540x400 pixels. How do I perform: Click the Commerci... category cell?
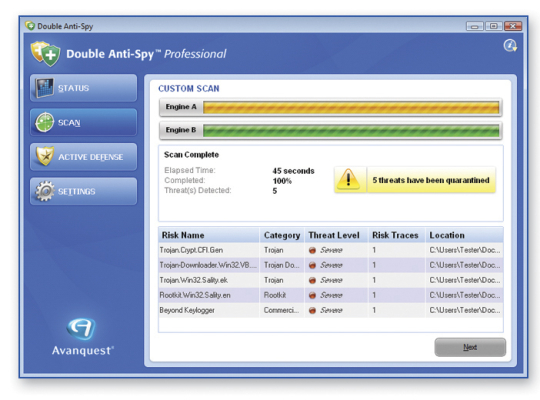coord(282,310)
